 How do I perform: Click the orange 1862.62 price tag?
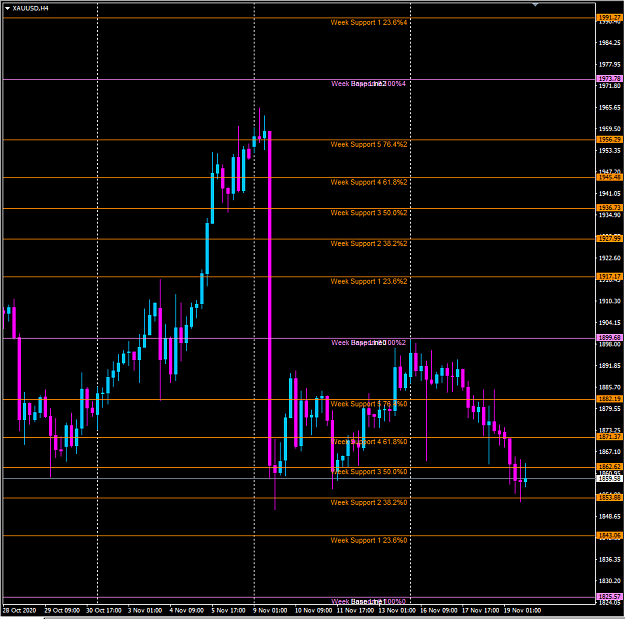pos(609,467)
